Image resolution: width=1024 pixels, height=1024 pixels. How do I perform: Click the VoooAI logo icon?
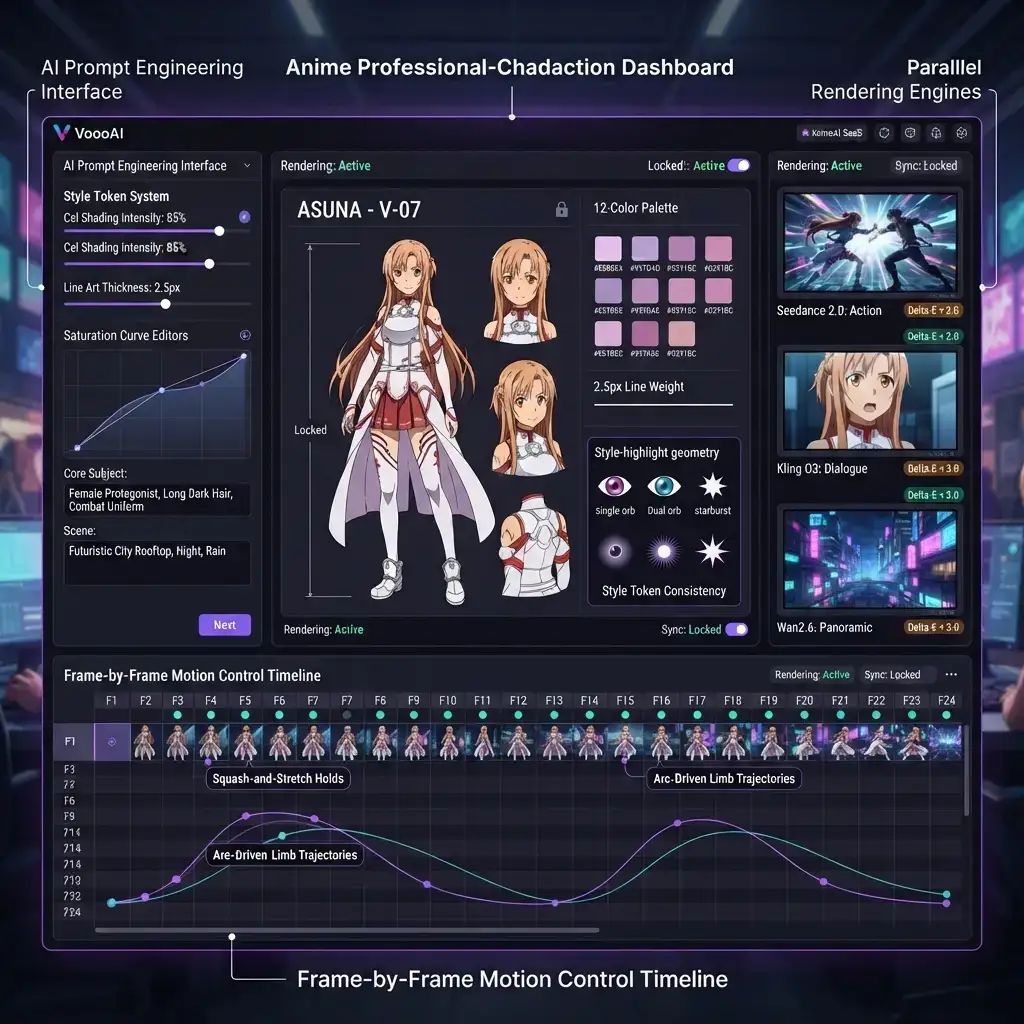61,133
